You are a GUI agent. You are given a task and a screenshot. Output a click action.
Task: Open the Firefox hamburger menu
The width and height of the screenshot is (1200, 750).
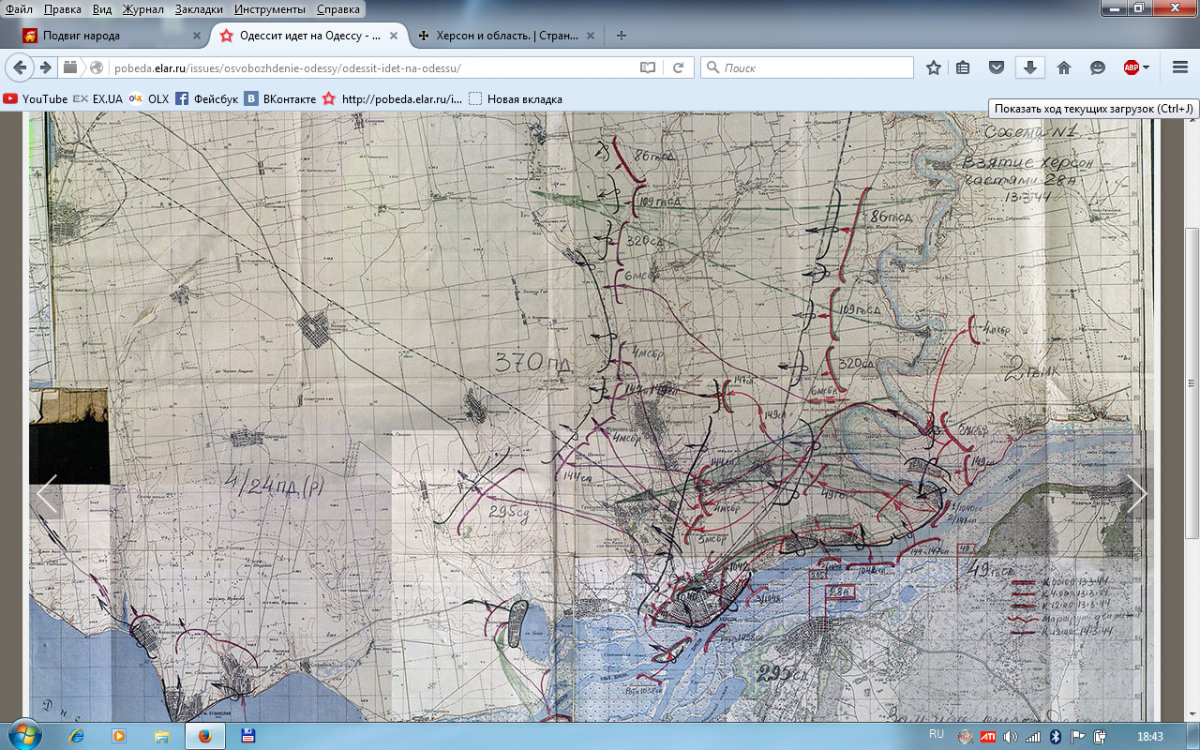coord(1180,68)
